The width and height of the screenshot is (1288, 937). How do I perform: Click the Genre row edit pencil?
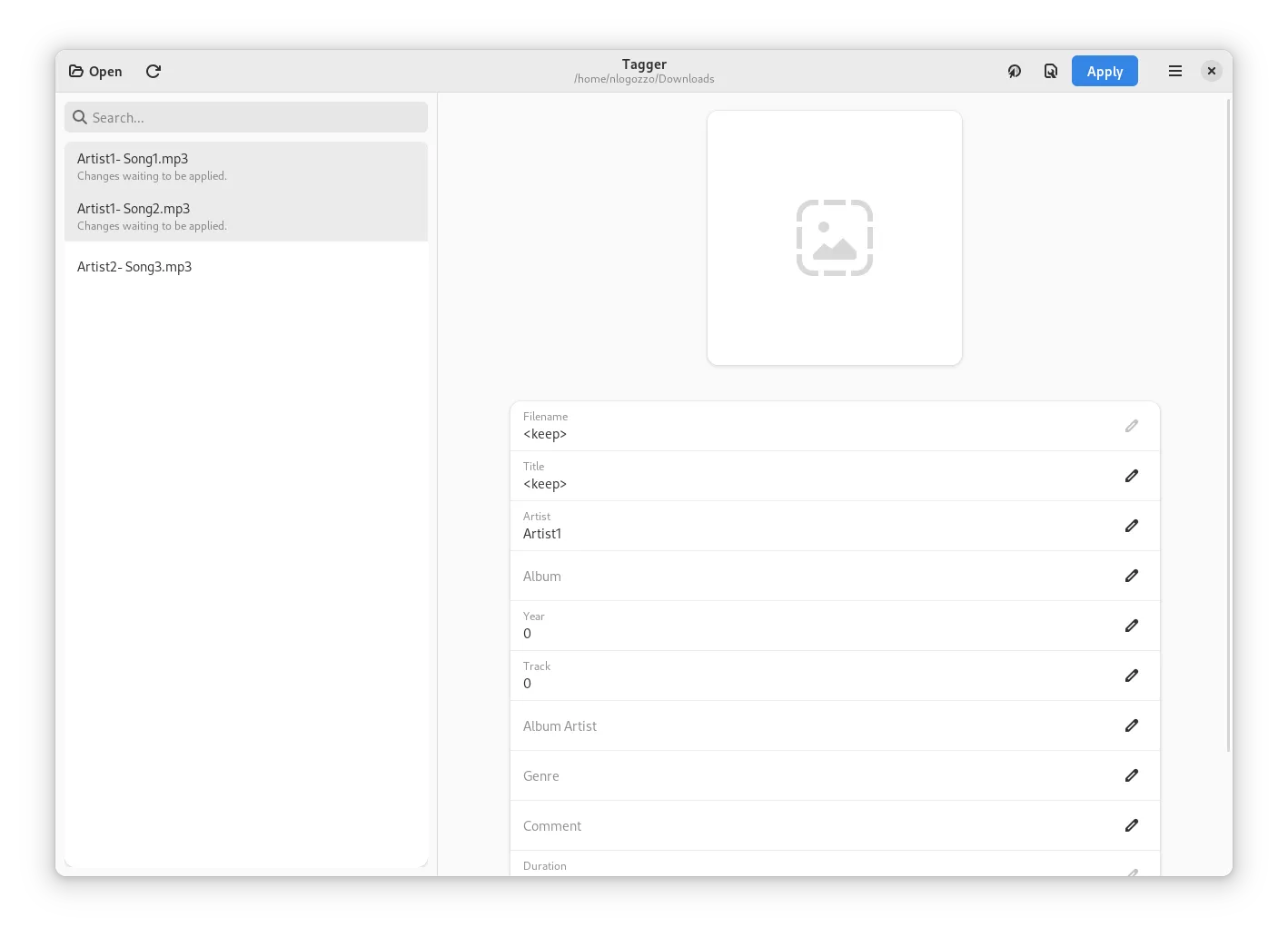click(1131, 775)
